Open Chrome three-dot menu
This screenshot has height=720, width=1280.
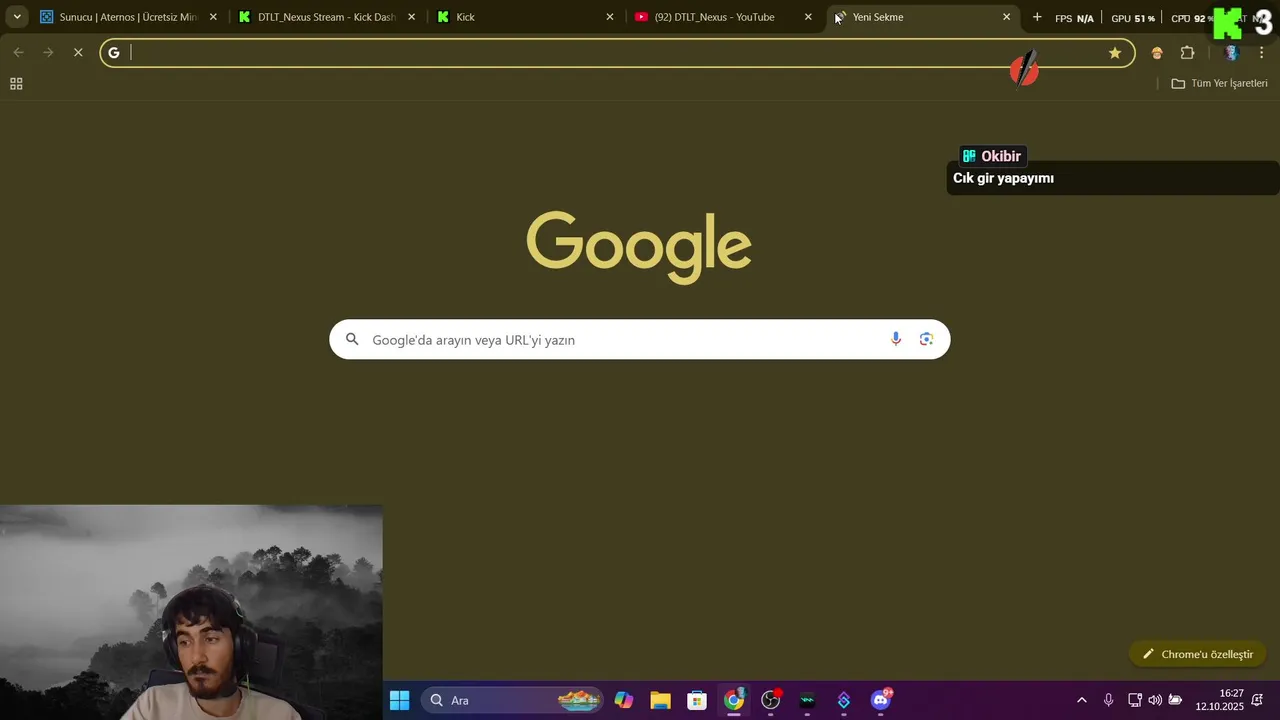1262,53
